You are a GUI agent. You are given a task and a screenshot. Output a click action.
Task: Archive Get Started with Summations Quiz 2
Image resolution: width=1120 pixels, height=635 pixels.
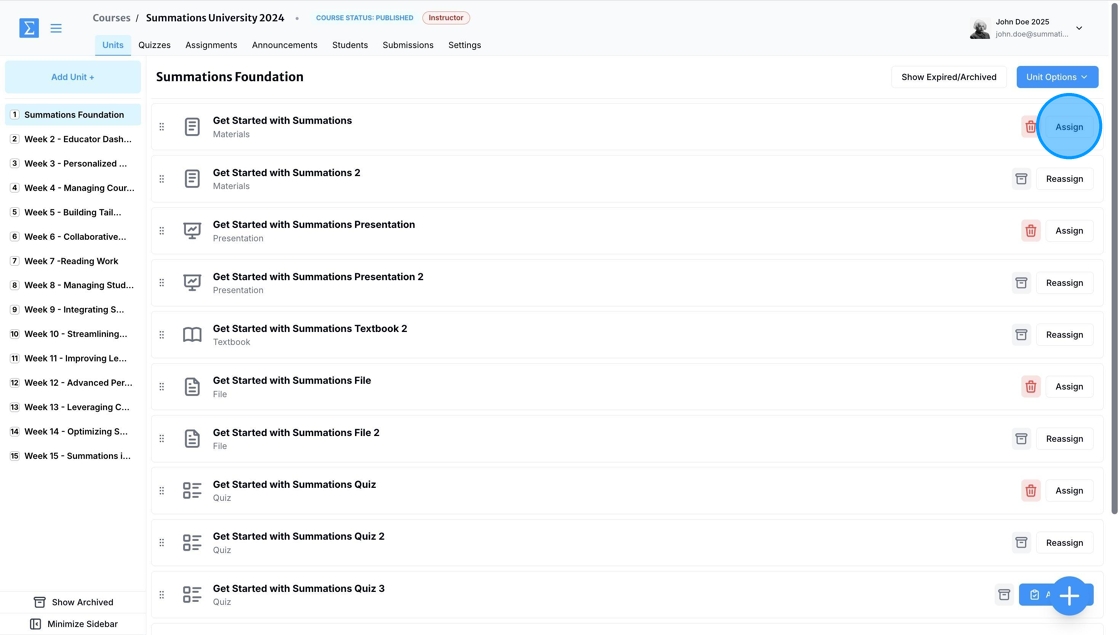click(1021, 543)
